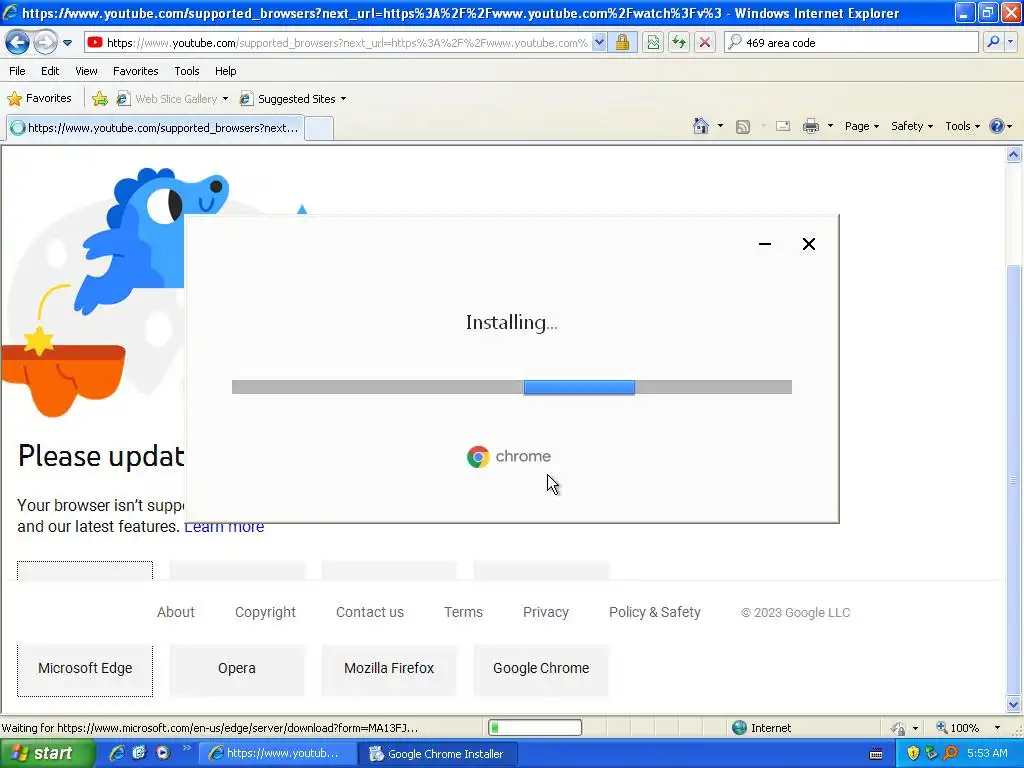Click the Refresh page icon
1024x768 pixels.
coord(679,43)
